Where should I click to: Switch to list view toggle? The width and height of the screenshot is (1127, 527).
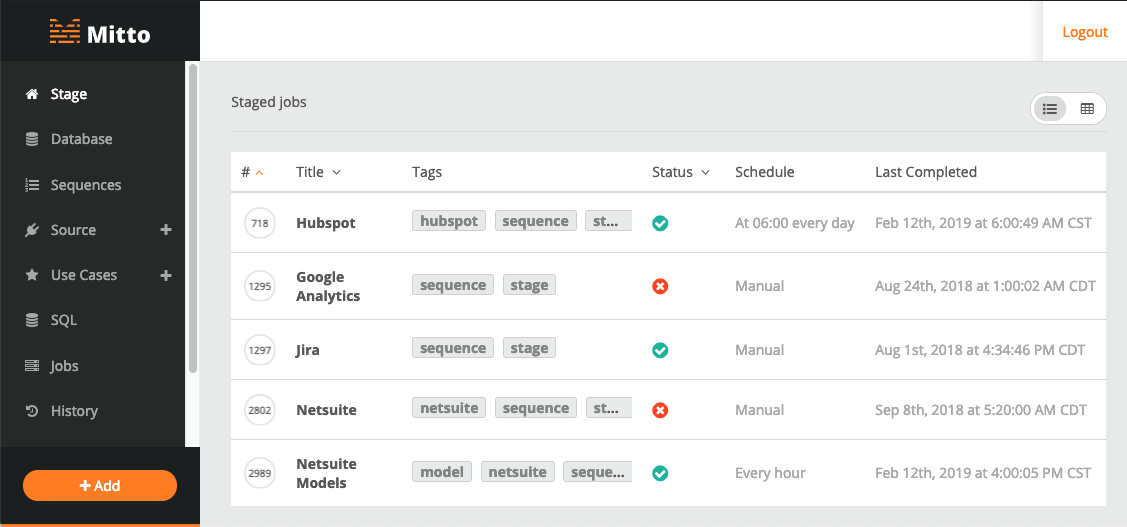(x=1050, y=109)
